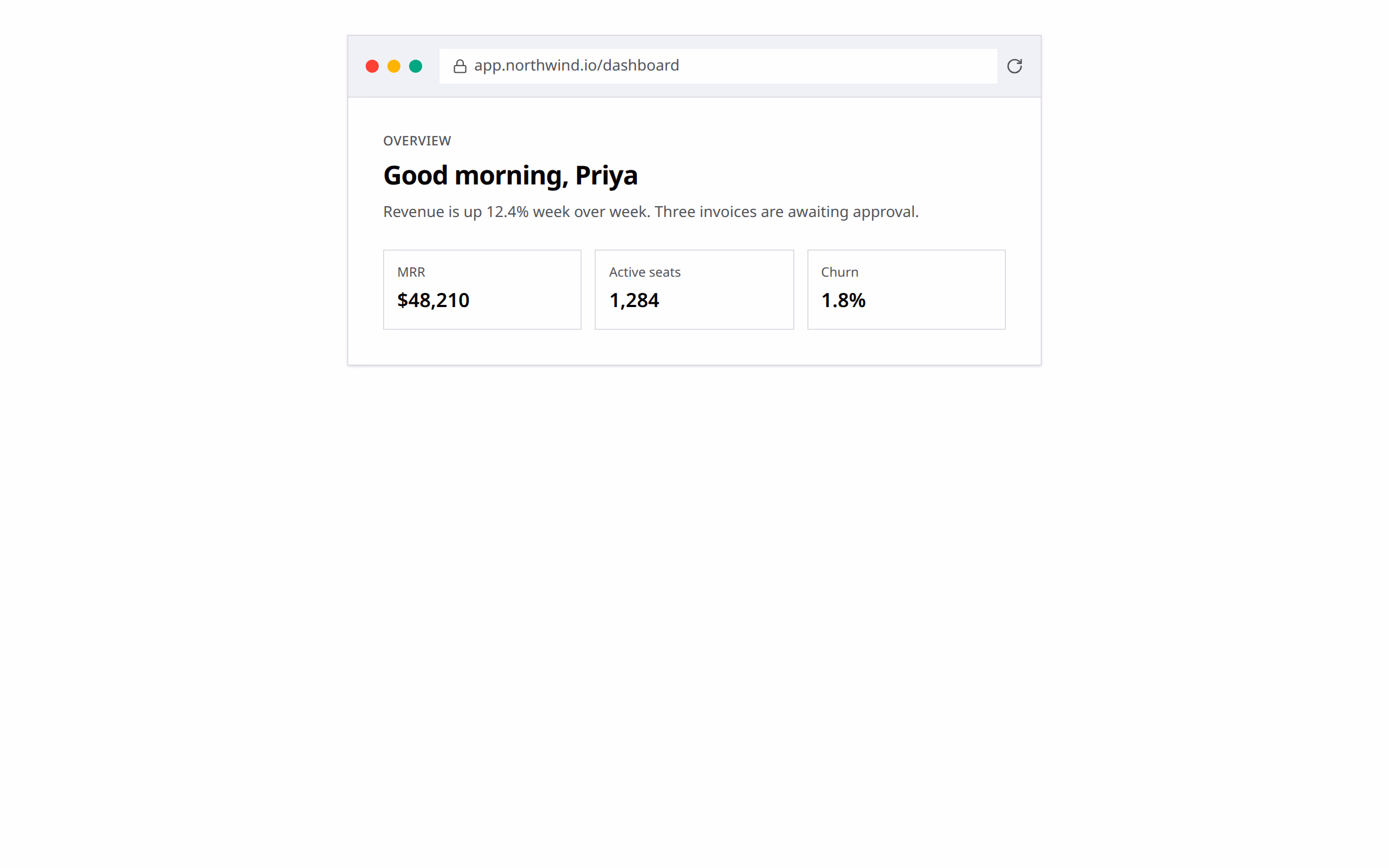Select the OVERVIEW section label
This screenshot has width=1389, height=868.
(x=417, y=141)
